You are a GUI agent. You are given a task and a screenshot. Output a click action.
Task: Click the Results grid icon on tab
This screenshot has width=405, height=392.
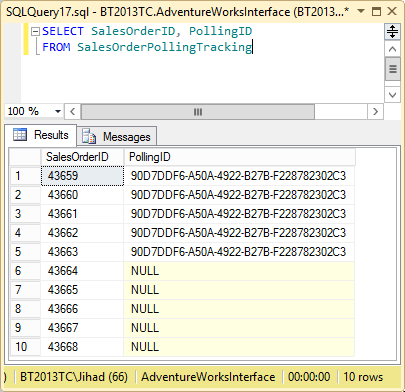(20, 135)
